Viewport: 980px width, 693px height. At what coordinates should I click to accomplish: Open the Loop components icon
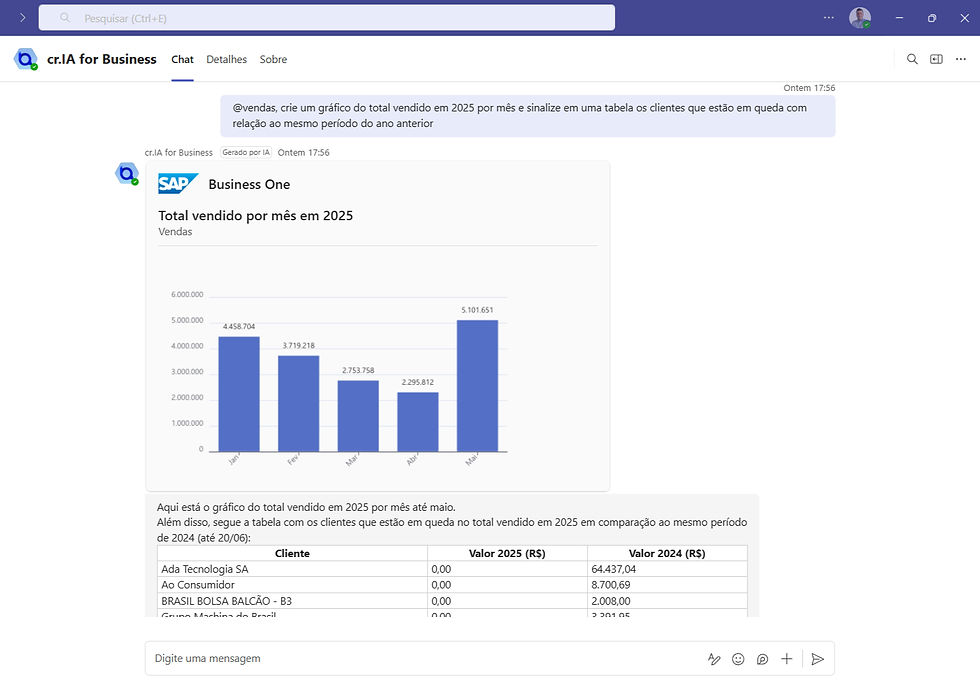point(762,659)
